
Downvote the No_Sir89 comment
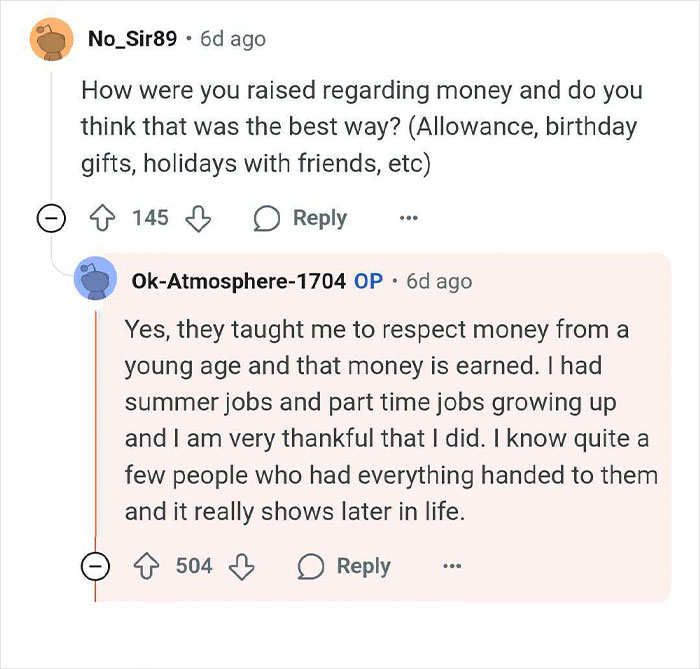198,218
